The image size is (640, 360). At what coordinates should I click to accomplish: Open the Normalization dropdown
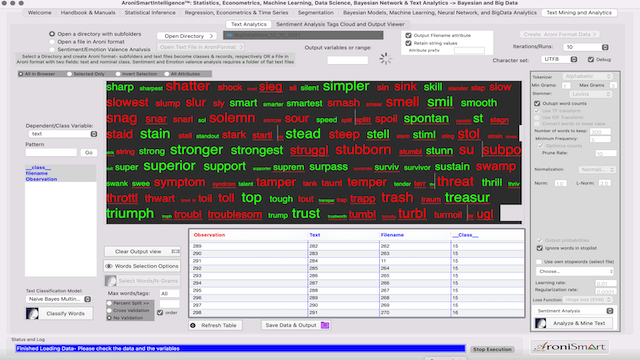pyautogui.click(x=597, y=169)
